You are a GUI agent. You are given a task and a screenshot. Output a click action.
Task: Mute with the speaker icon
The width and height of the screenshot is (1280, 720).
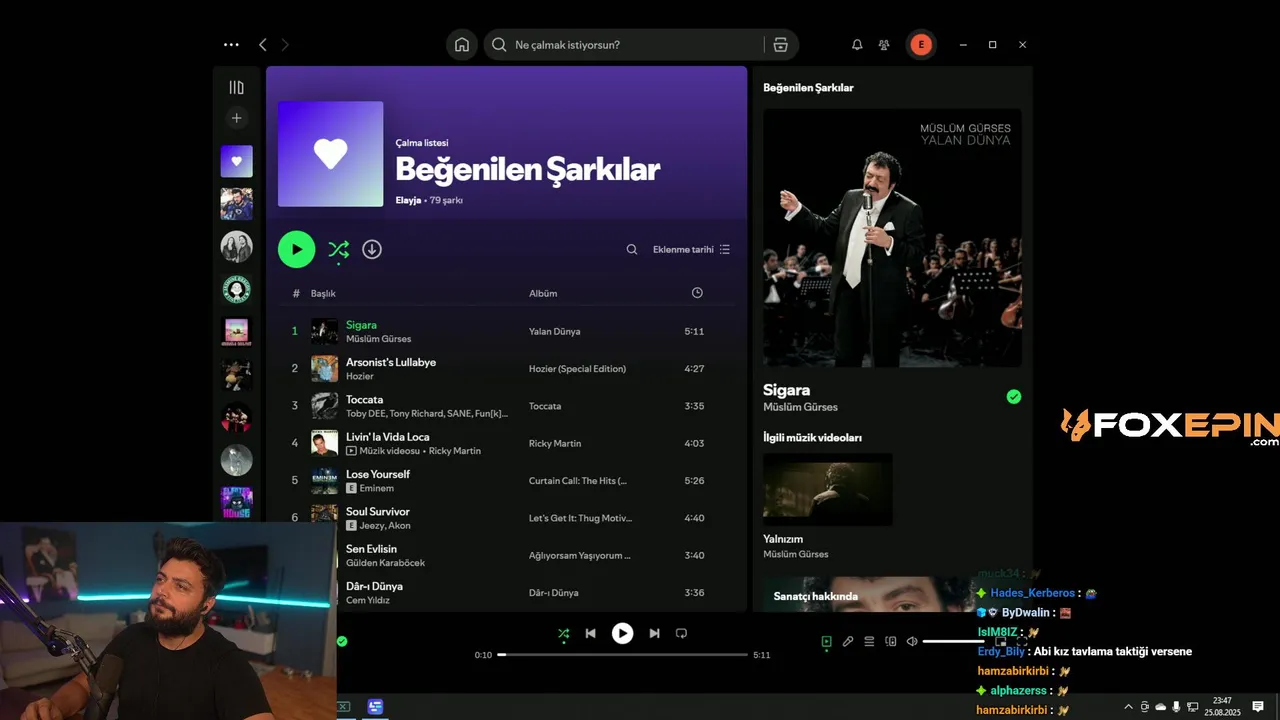(x=912, y=641)
